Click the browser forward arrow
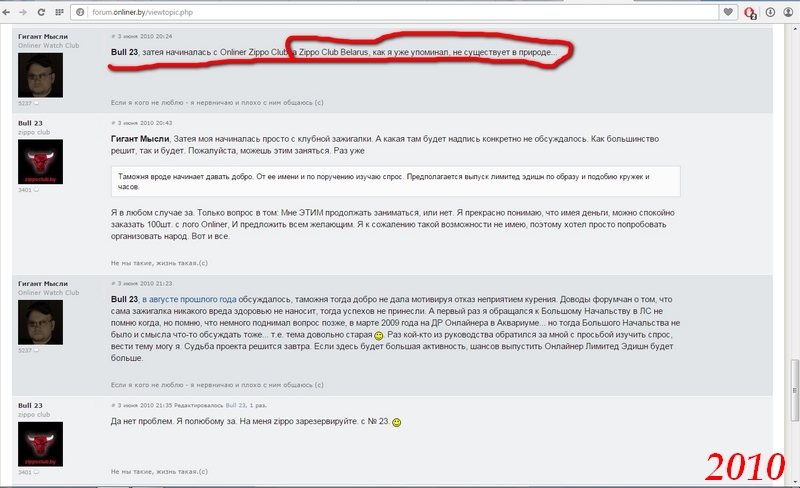The height and width of the screenshot is (488, 800). pos(23,12)
